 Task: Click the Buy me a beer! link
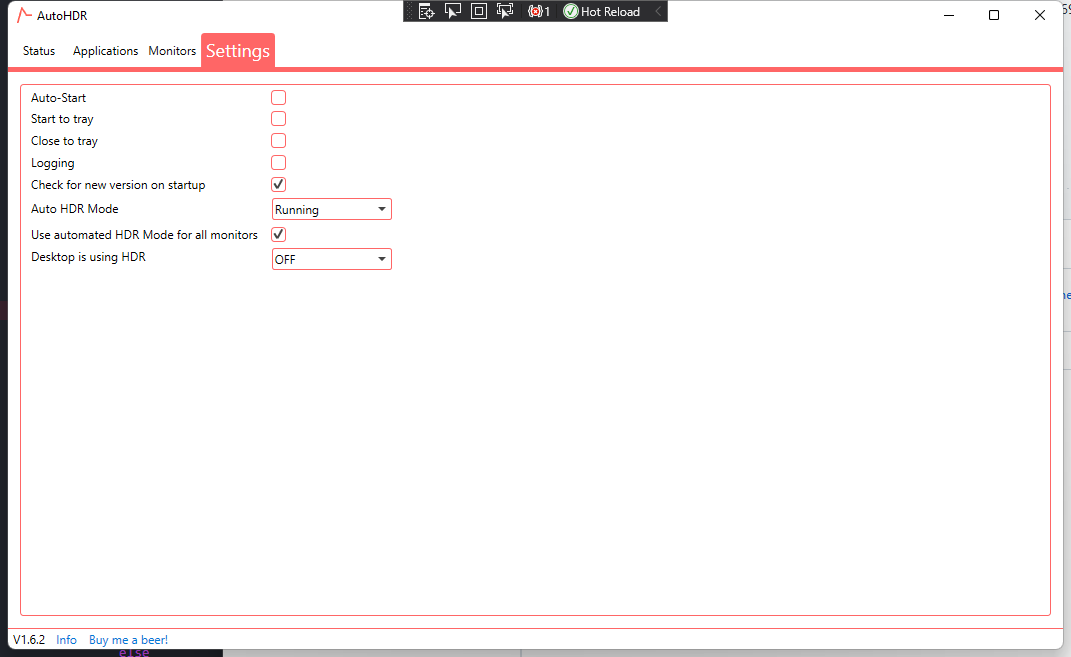click(128, 640)
